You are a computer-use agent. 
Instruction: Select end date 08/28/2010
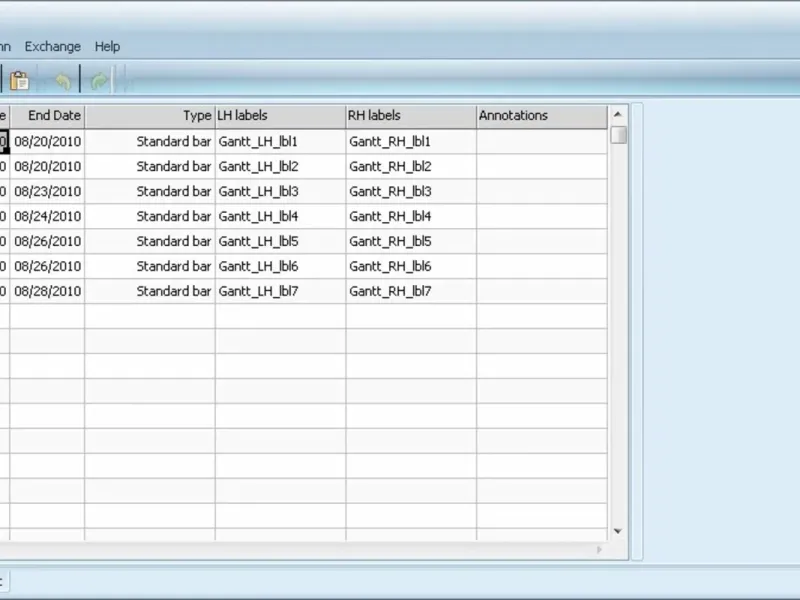tap(47, 291)
